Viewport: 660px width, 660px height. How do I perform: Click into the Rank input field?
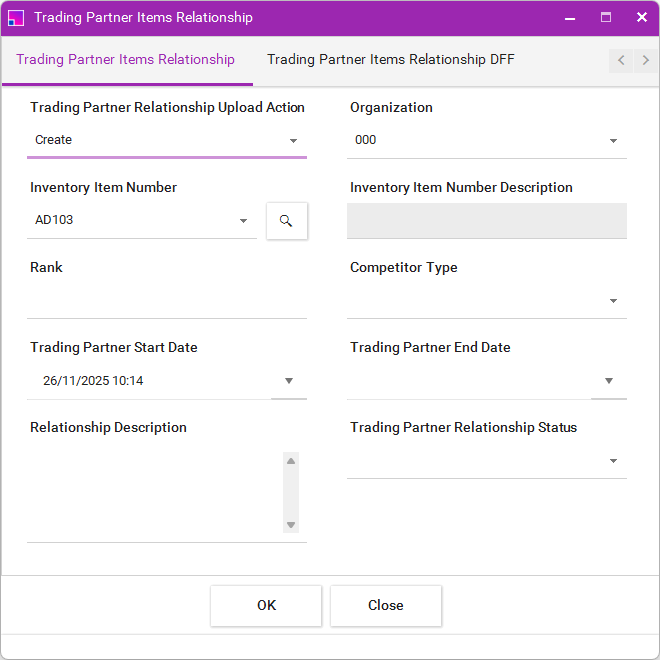coord(166,301)
